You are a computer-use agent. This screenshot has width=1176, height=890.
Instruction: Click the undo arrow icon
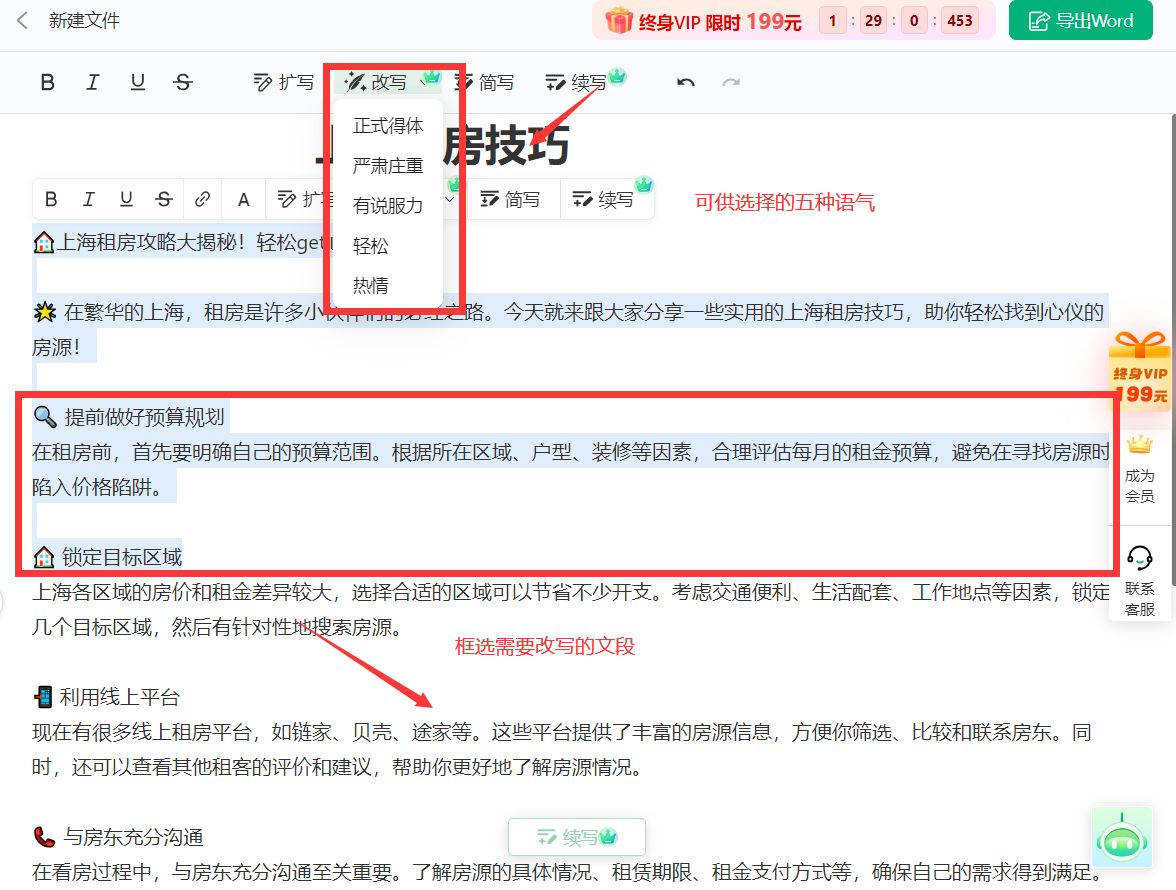click(x=686, y=82)
